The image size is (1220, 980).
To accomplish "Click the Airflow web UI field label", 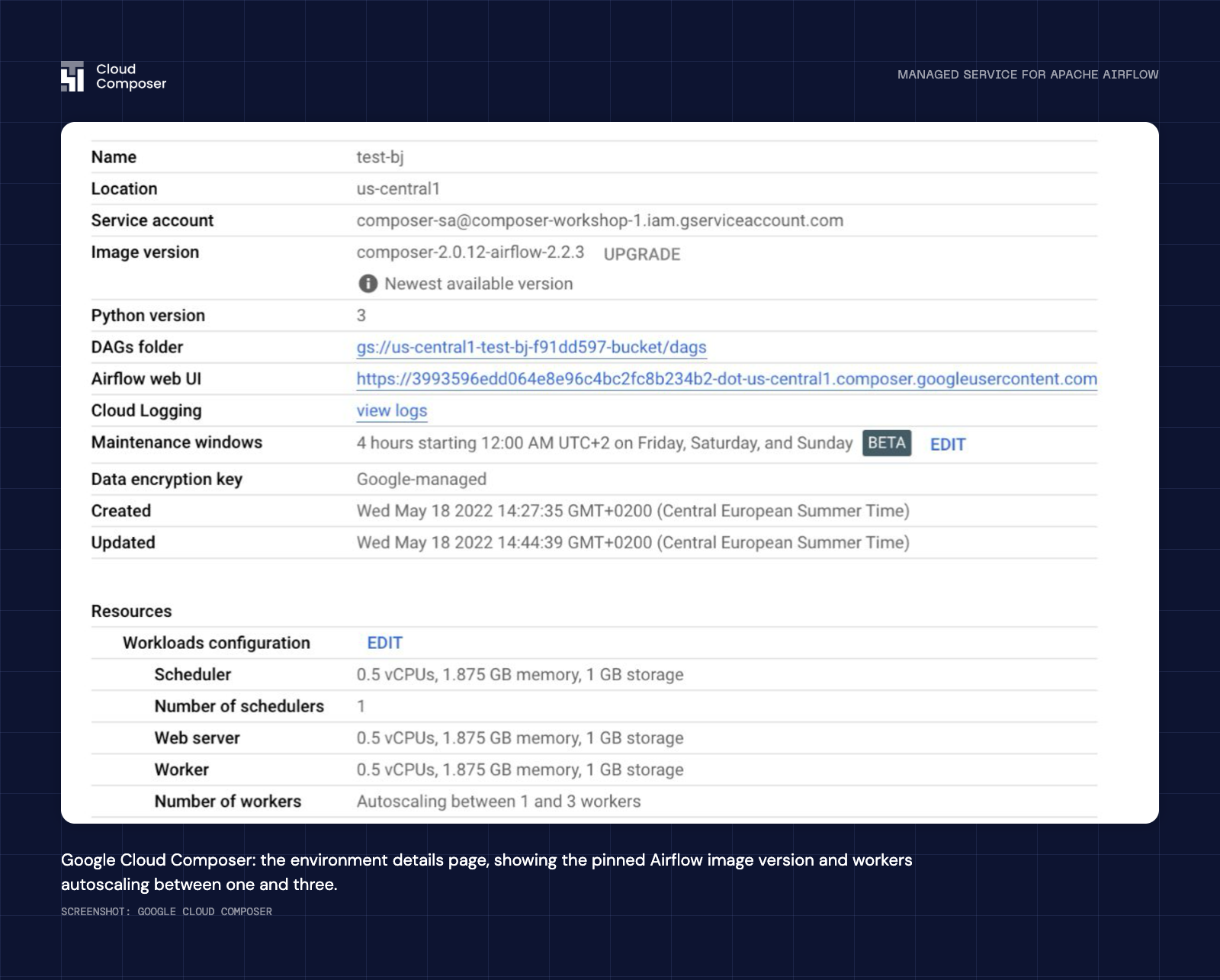I will pyautogui.click(x=146, y=379).
